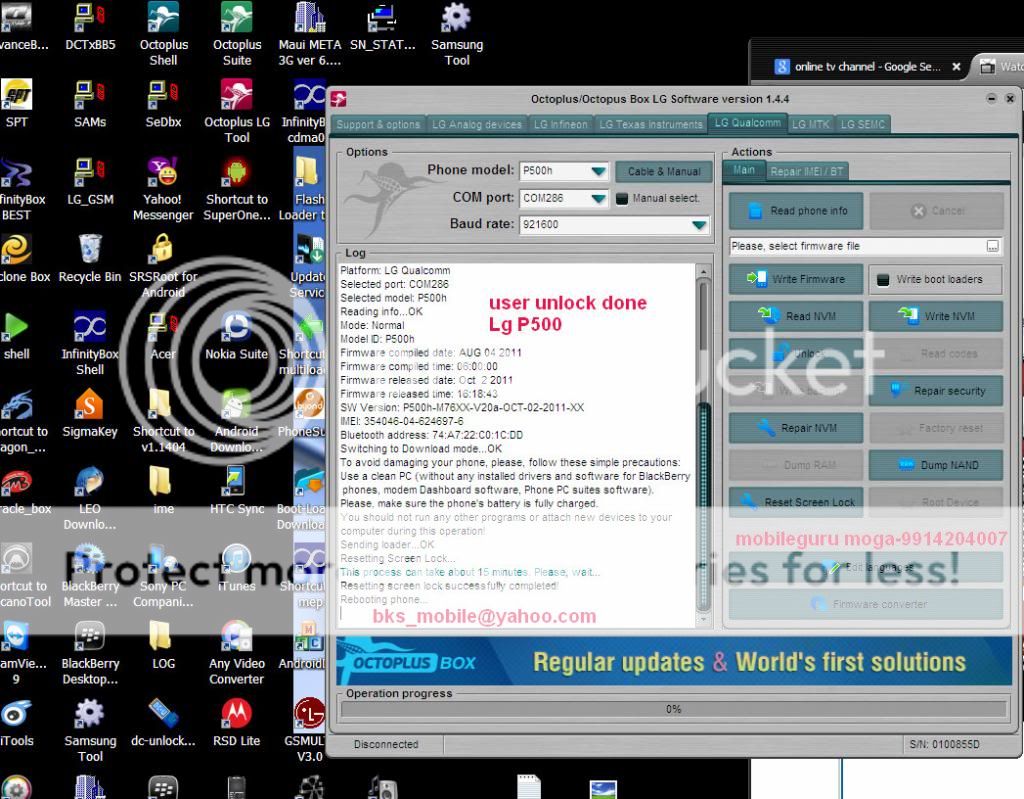
Task: Browse for firmware file button
Action: point(992,246)
